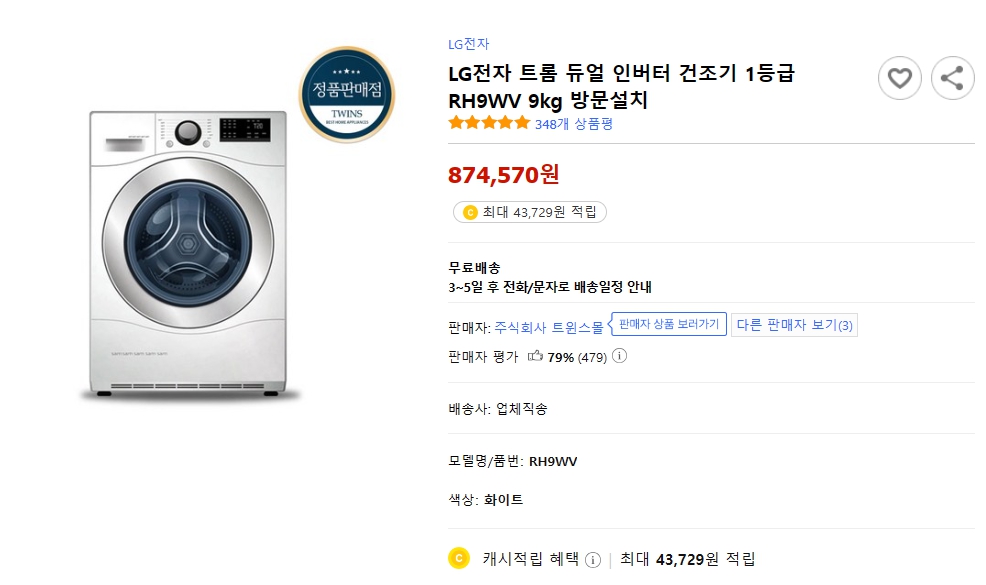Viewport: 986px width, 585px height.
Task: Add product to wishlist with heart icon
Action: point(900,78)
